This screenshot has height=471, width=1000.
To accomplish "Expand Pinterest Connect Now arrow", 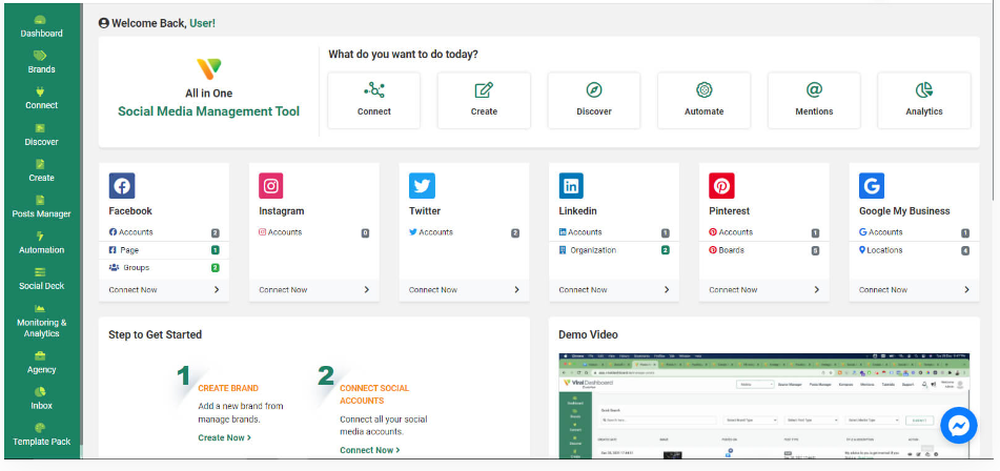I will coord(817,289).
